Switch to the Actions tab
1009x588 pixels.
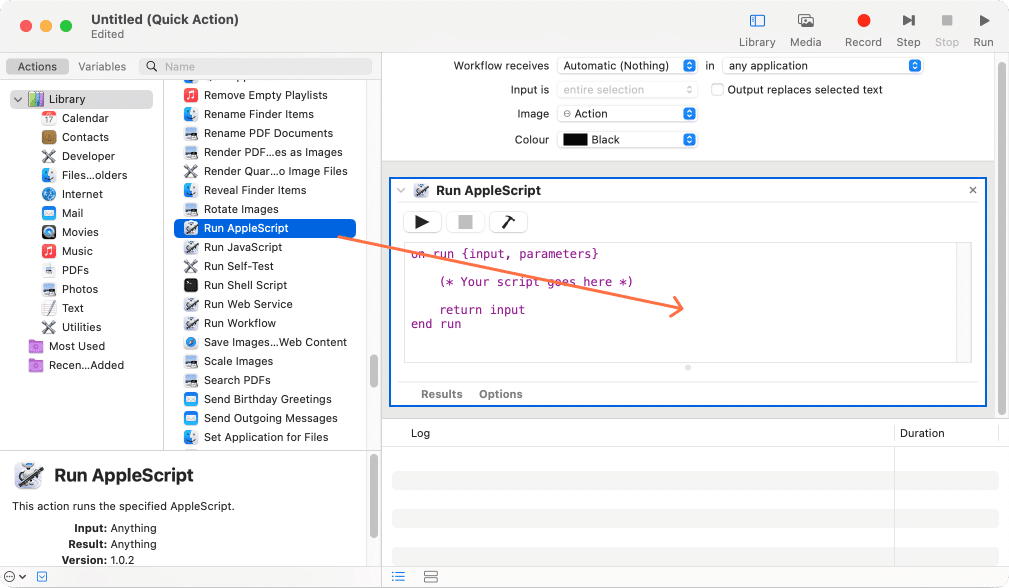[x=37, y=66]
